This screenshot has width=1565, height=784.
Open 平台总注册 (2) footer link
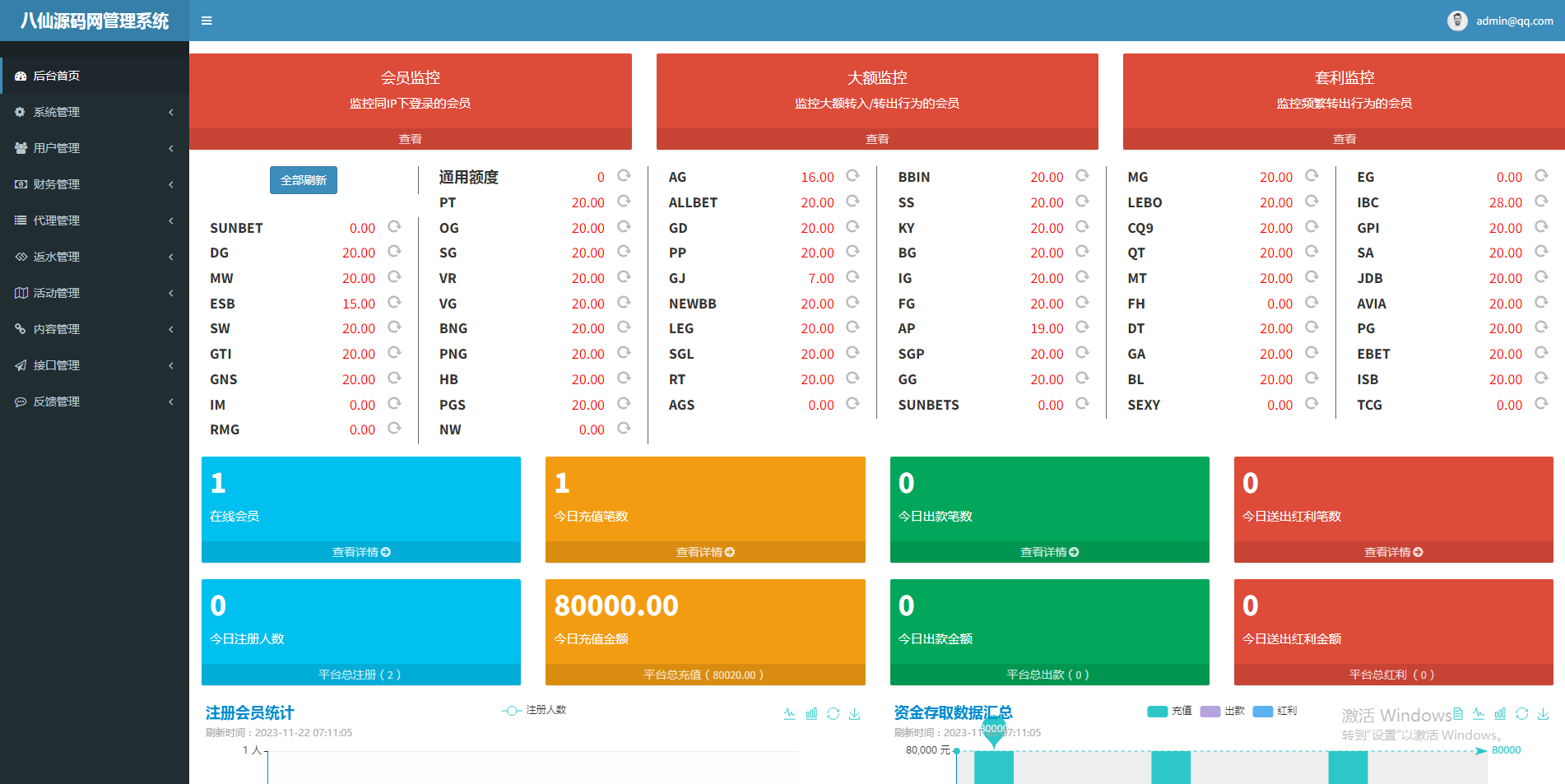pos(361,675)
